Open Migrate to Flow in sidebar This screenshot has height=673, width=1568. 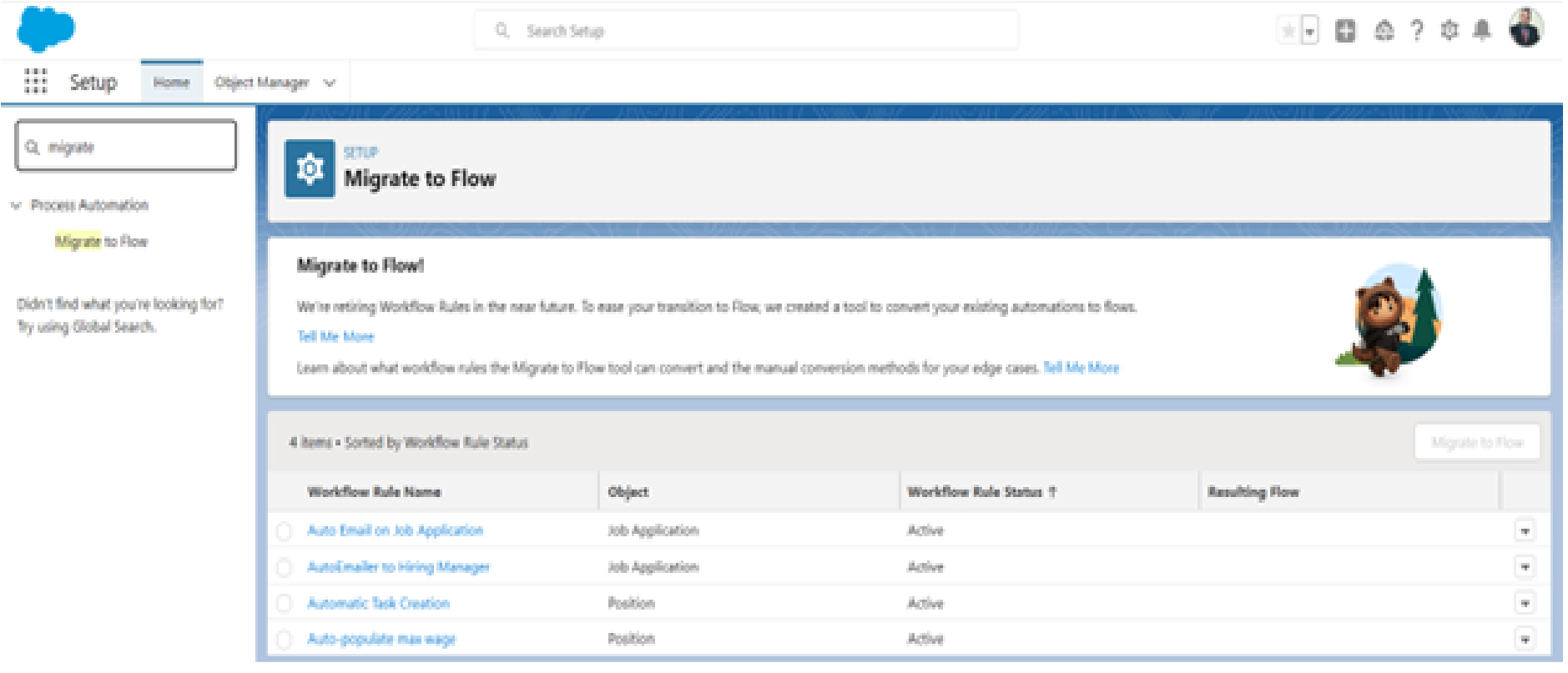[101, 242]
